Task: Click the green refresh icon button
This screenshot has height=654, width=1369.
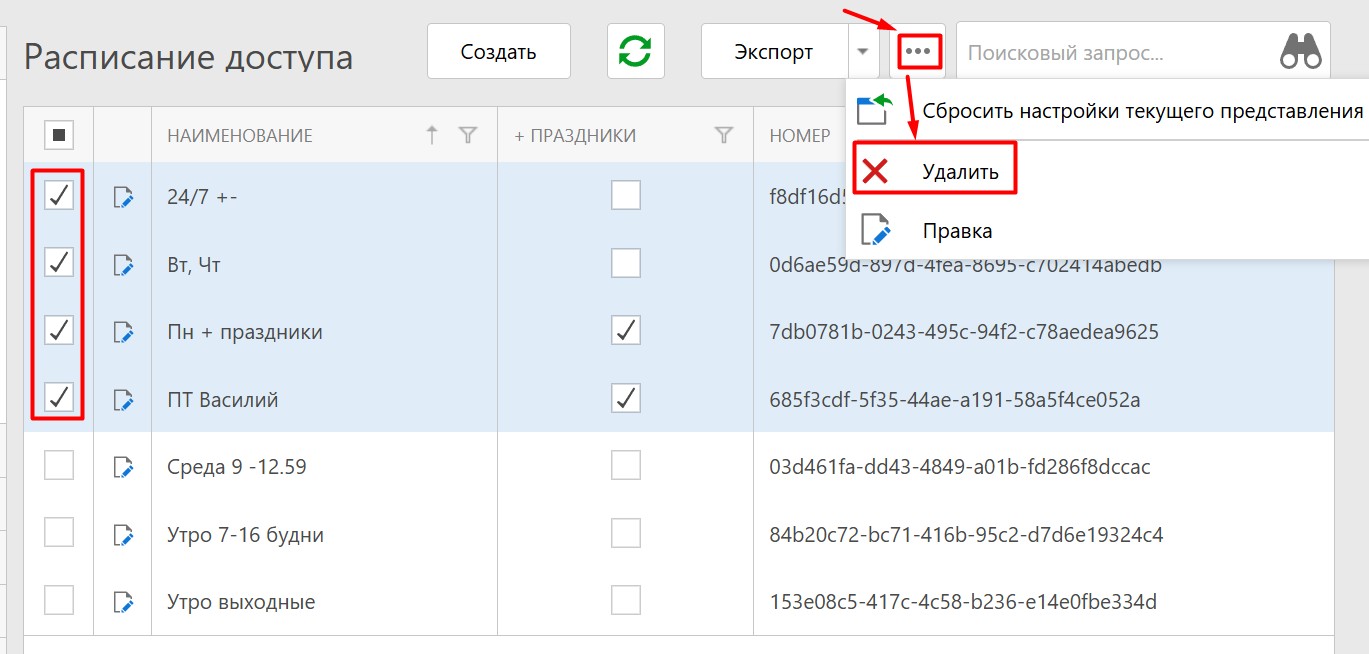Action: pyautogui.click(x=636, y=52)
